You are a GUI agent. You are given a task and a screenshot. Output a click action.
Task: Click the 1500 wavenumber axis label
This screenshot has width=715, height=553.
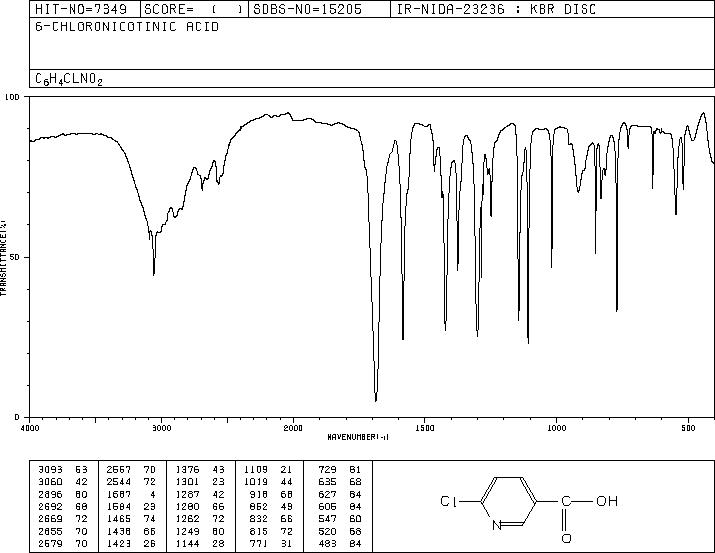click(x=425, y=428)
